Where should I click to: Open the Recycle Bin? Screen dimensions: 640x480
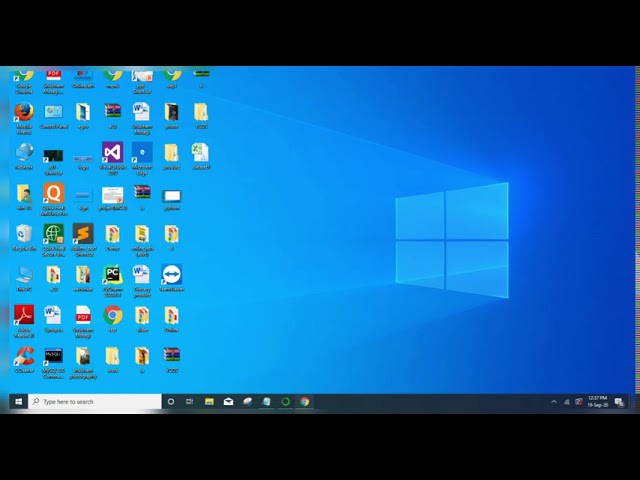click(x=24, y=234)
